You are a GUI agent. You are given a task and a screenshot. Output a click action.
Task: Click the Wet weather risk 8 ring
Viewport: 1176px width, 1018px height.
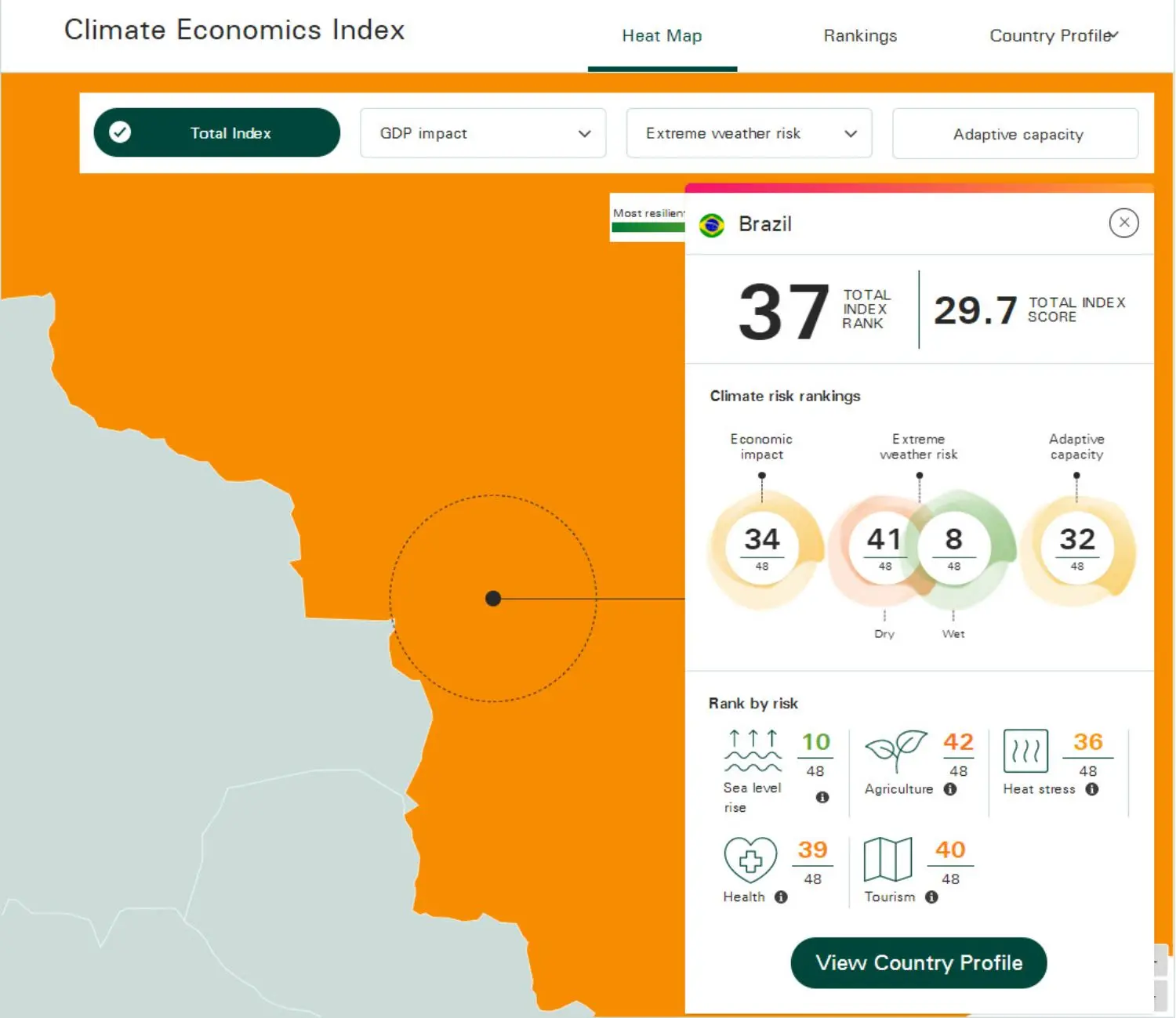tap(953, 550)
